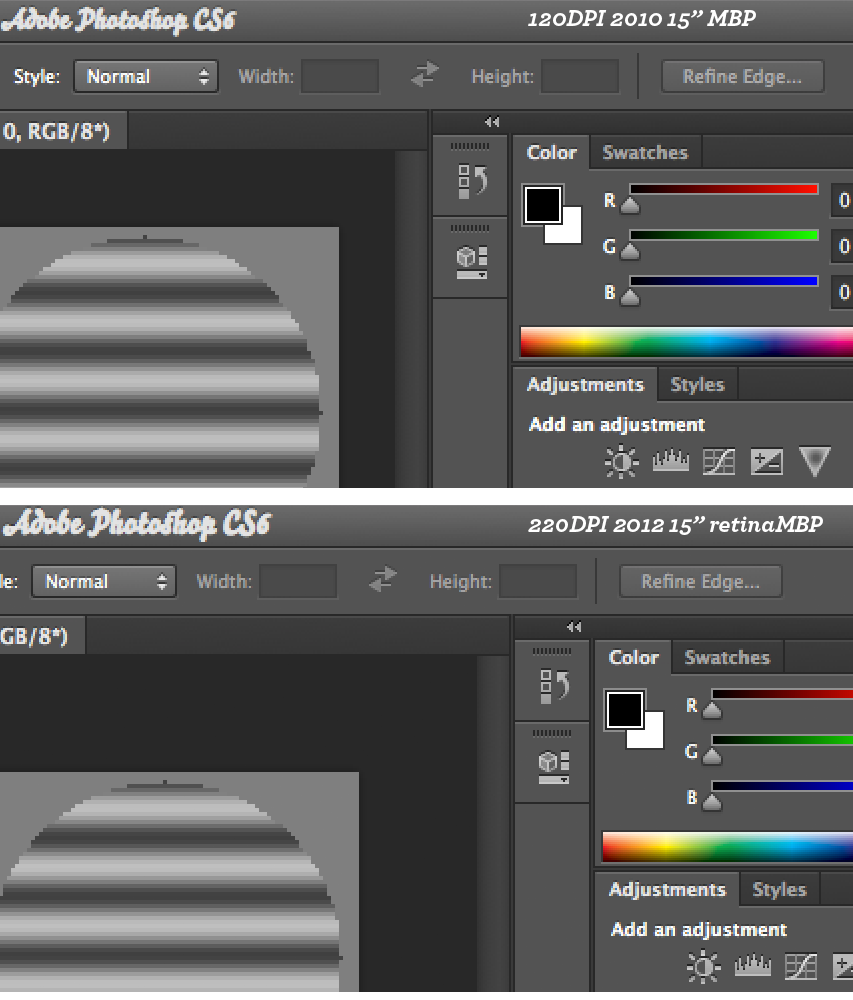Open Style dropdown in the 120DPI screenshot

(x=146, y=77)
